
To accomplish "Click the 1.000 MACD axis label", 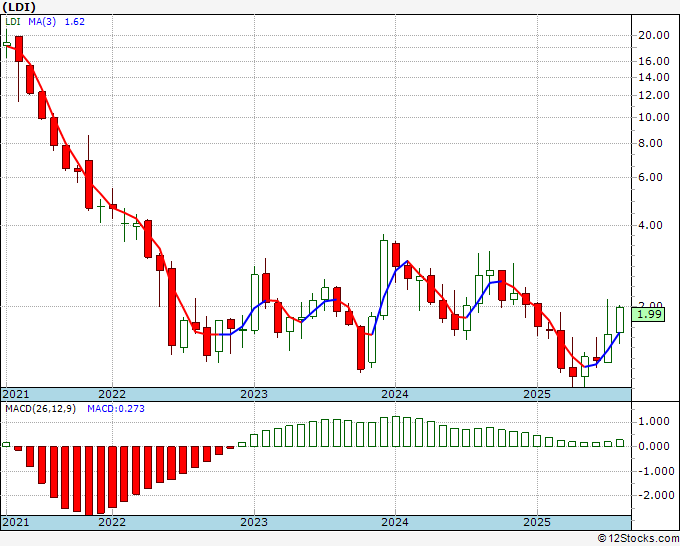I will (656, 422).
